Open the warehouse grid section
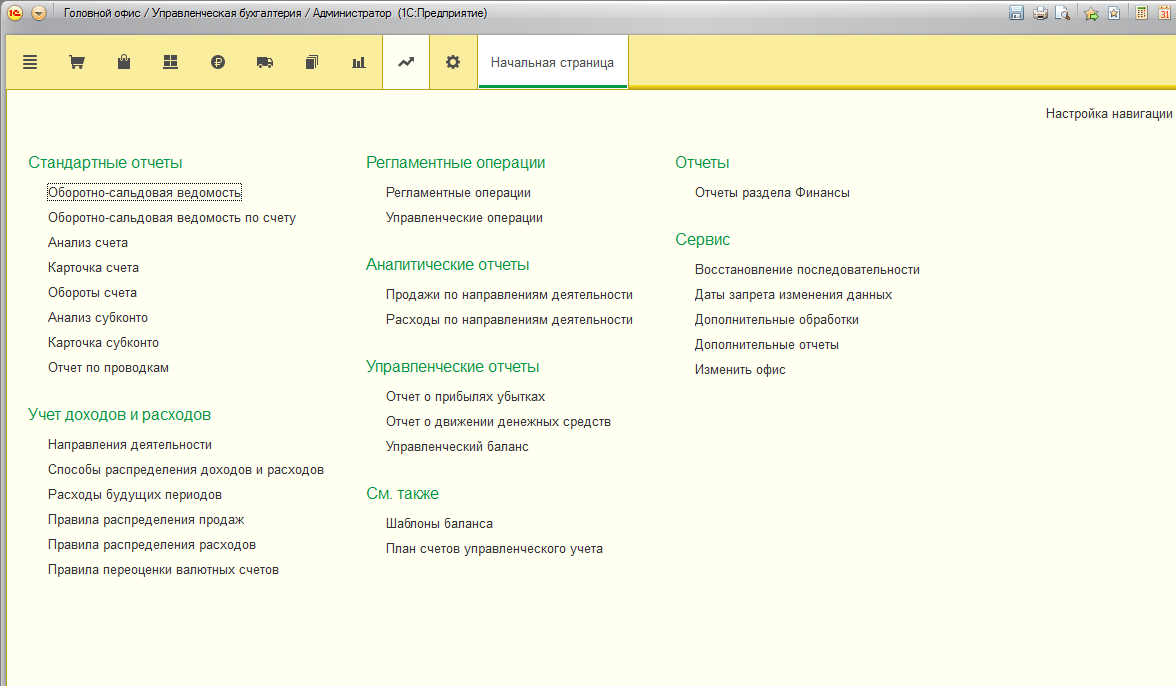The image size is (1176, 686). (x=170, y=62)
